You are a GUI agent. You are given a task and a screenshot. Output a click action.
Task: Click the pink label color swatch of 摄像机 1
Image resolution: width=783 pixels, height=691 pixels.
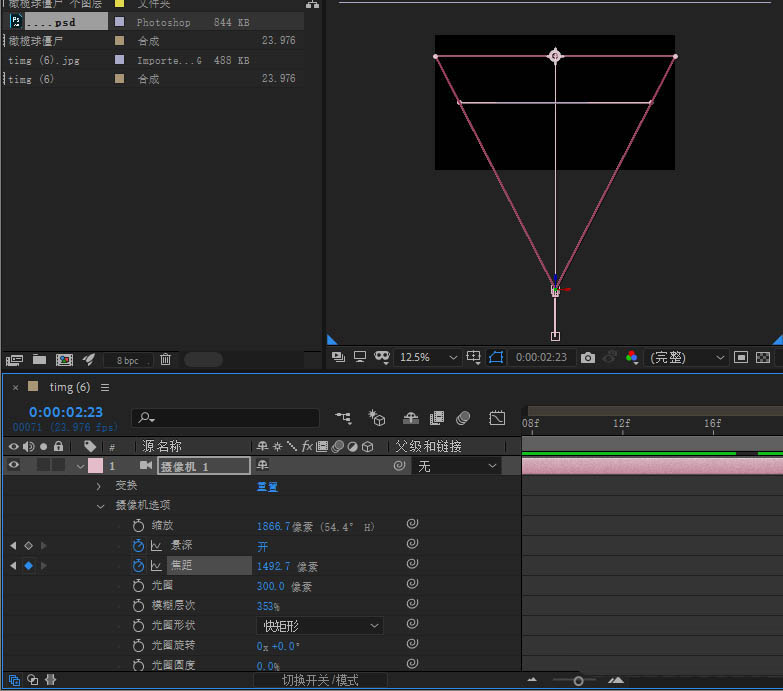point(95,465)
